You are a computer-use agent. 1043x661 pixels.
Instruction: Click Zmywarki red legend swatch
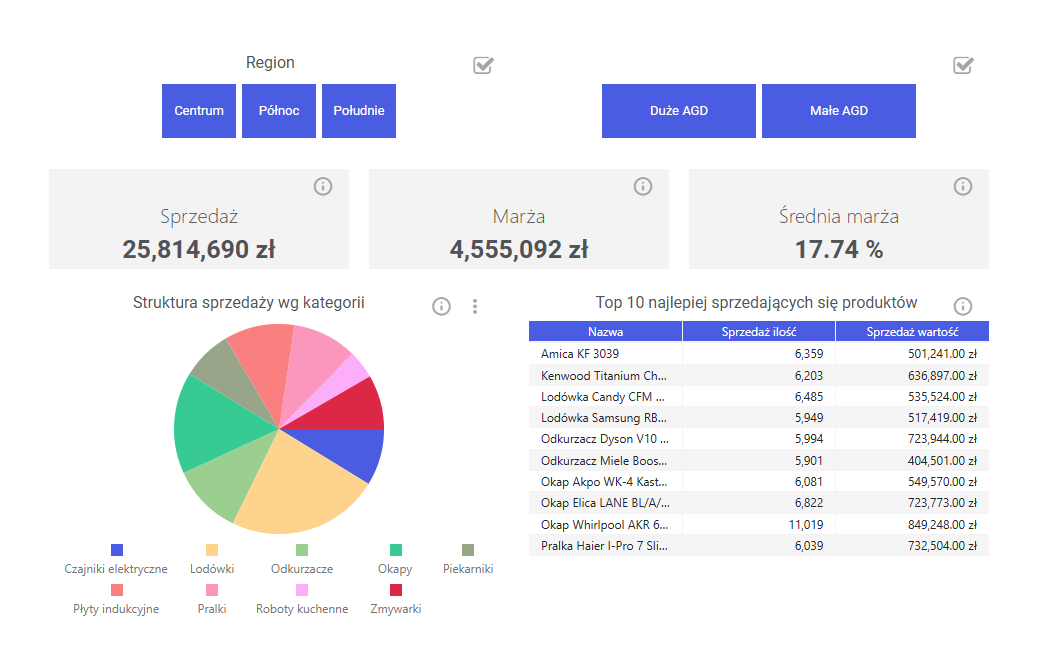tap(396, 590)
